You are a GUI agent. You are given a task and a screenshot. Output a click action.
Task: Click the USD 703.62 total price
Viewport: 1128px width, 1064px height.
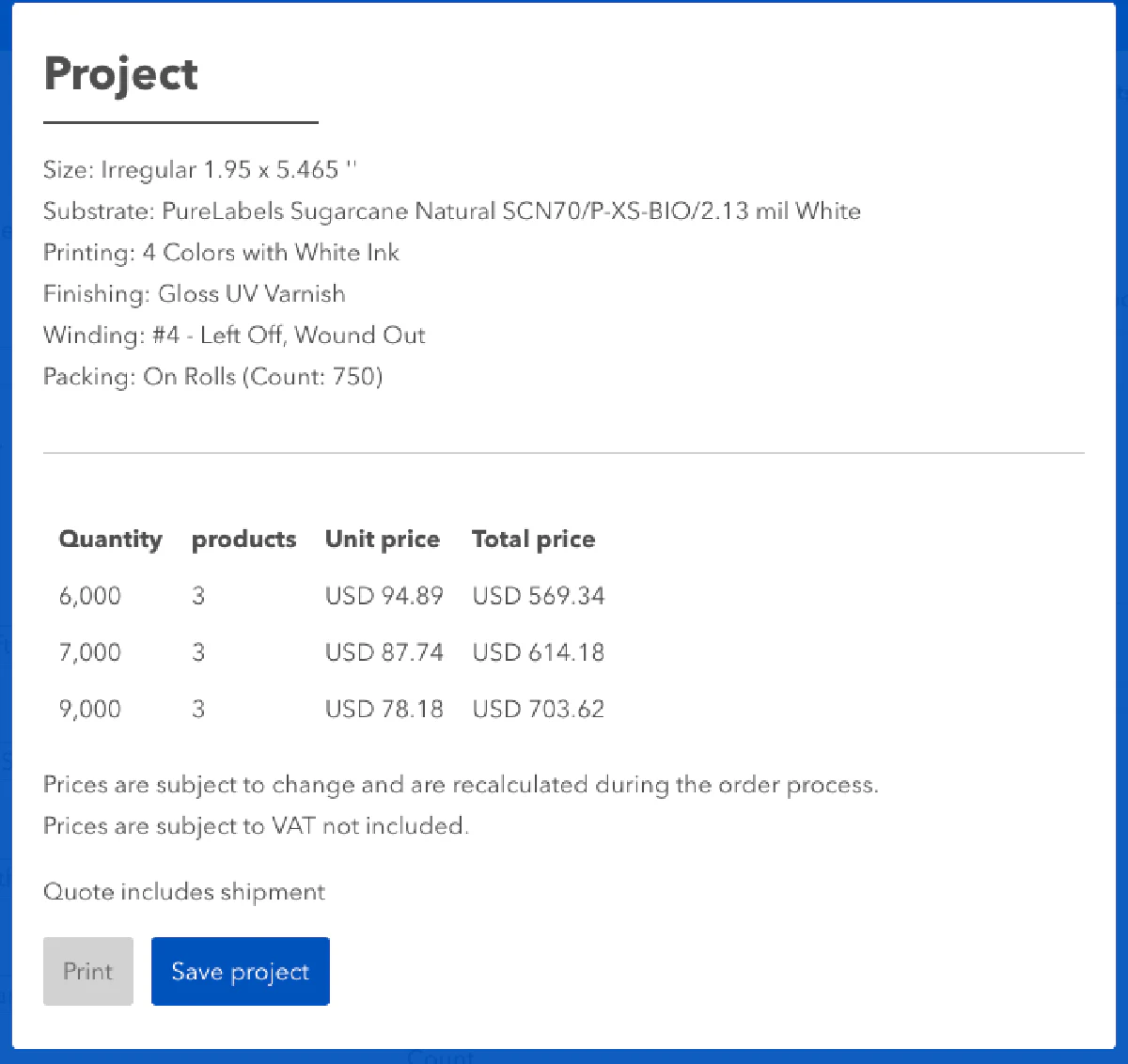tap(538, 709)
